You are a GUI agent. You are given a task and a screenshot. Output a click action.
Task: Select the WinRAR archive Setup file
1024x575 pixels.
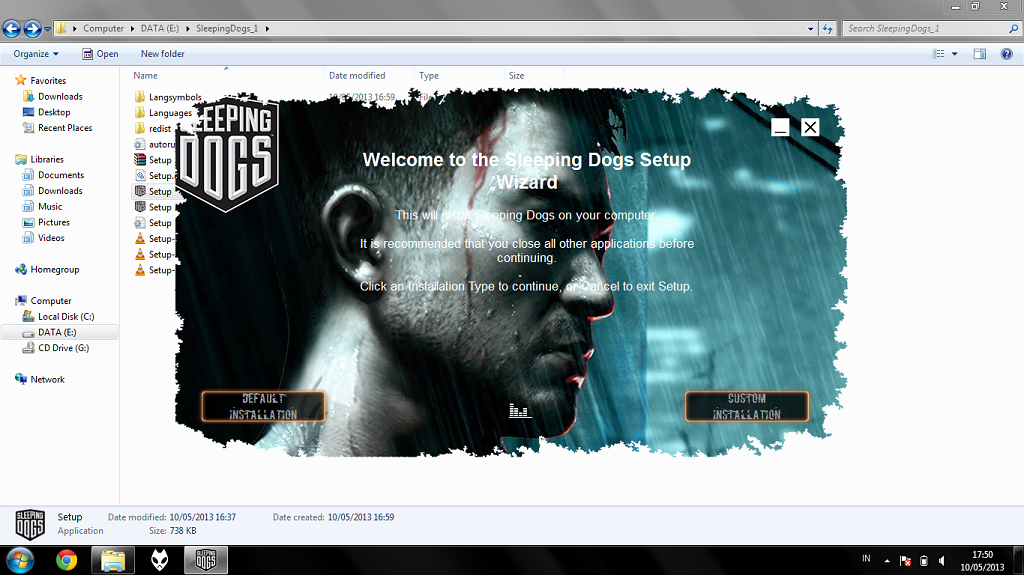(x=153, y=160)
